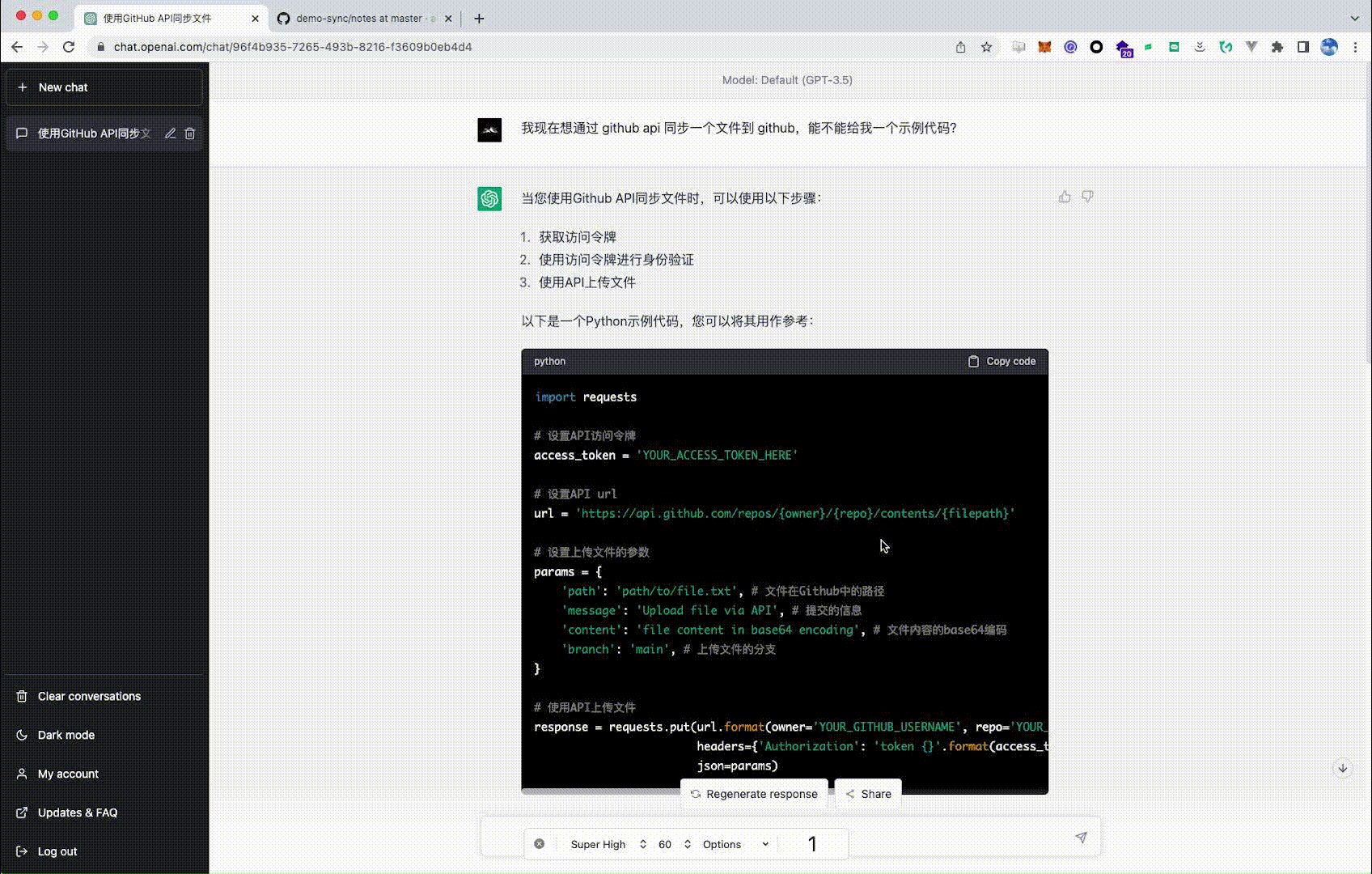This screenshot has height=874, width=1372.
Task: Click Regenerate response
Action: 754,794
